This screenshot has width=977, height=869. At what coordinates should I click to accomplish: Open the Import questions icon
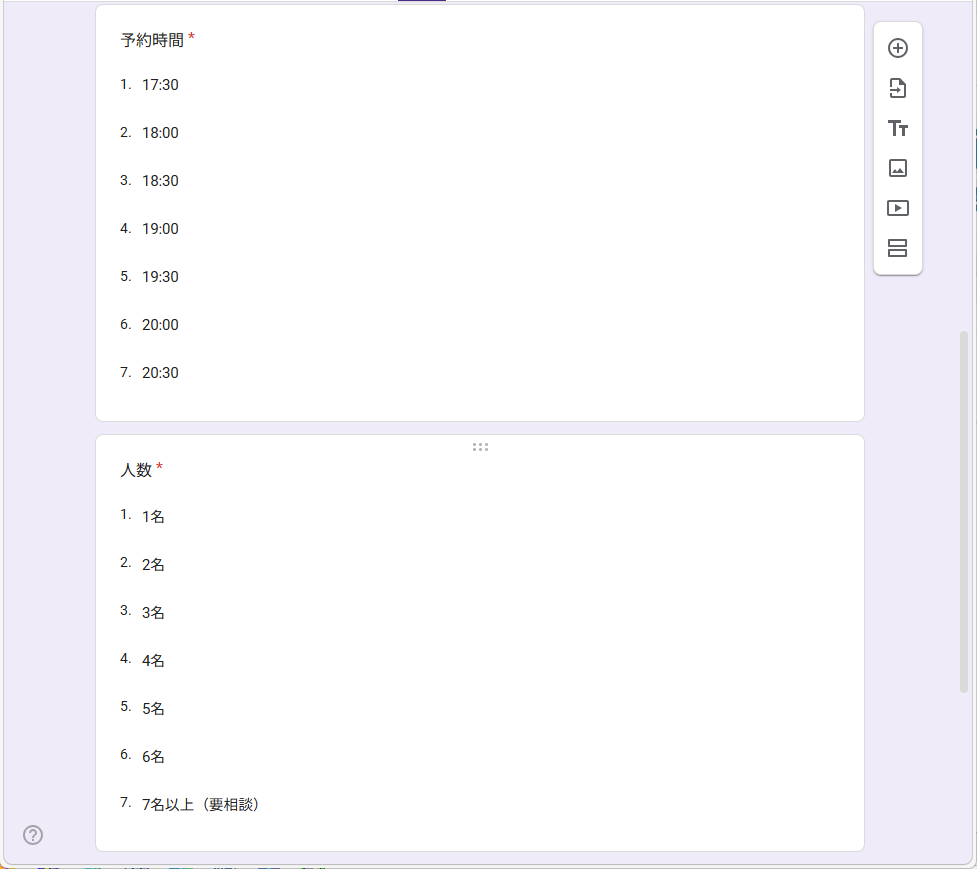pyautogui.click(x=897, y=88)
